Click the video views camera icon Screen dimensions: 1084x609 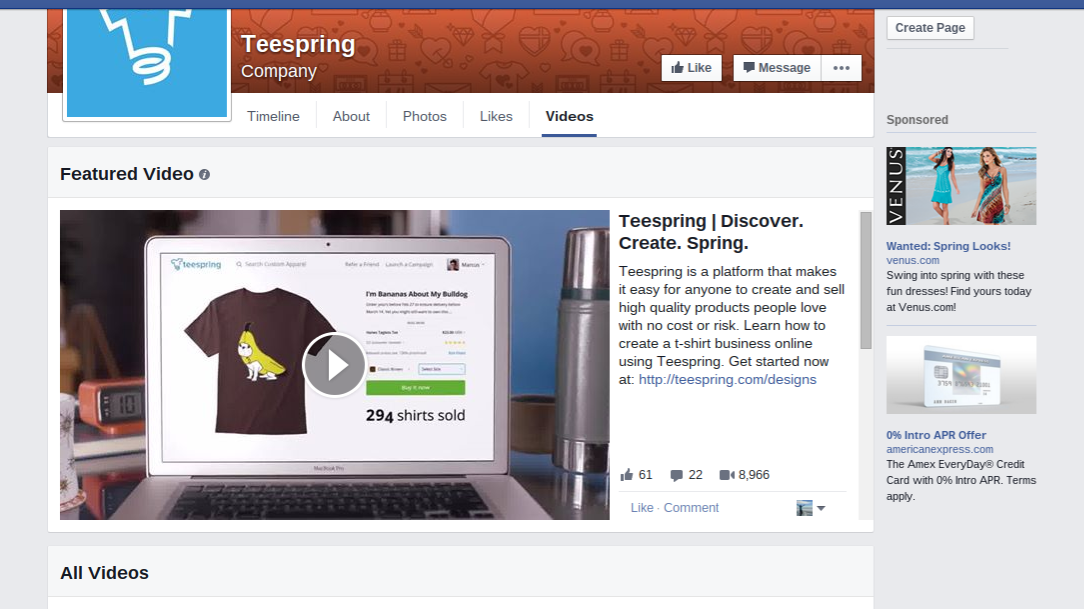727,475
